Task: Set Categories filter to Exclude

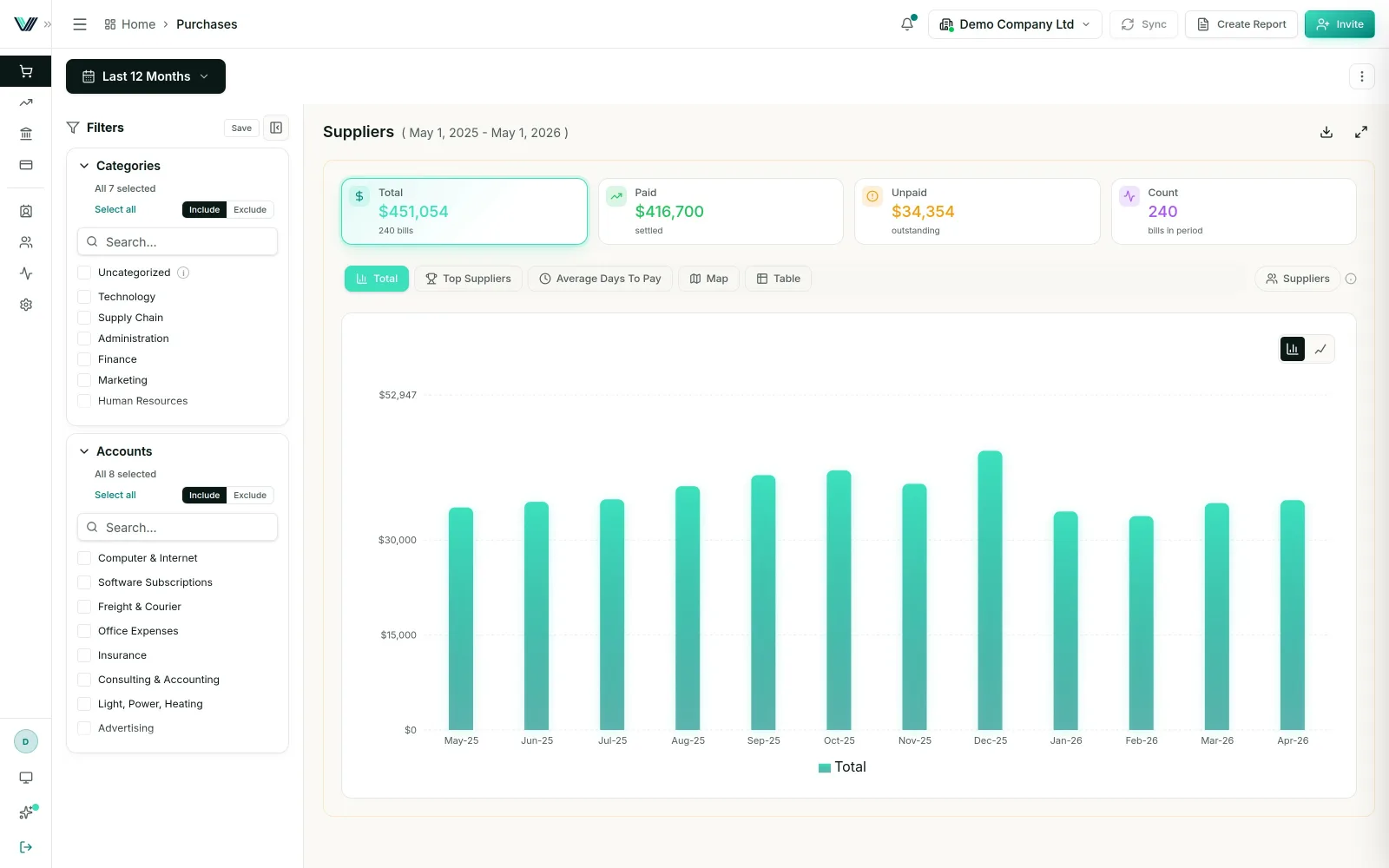Action: 250,209
